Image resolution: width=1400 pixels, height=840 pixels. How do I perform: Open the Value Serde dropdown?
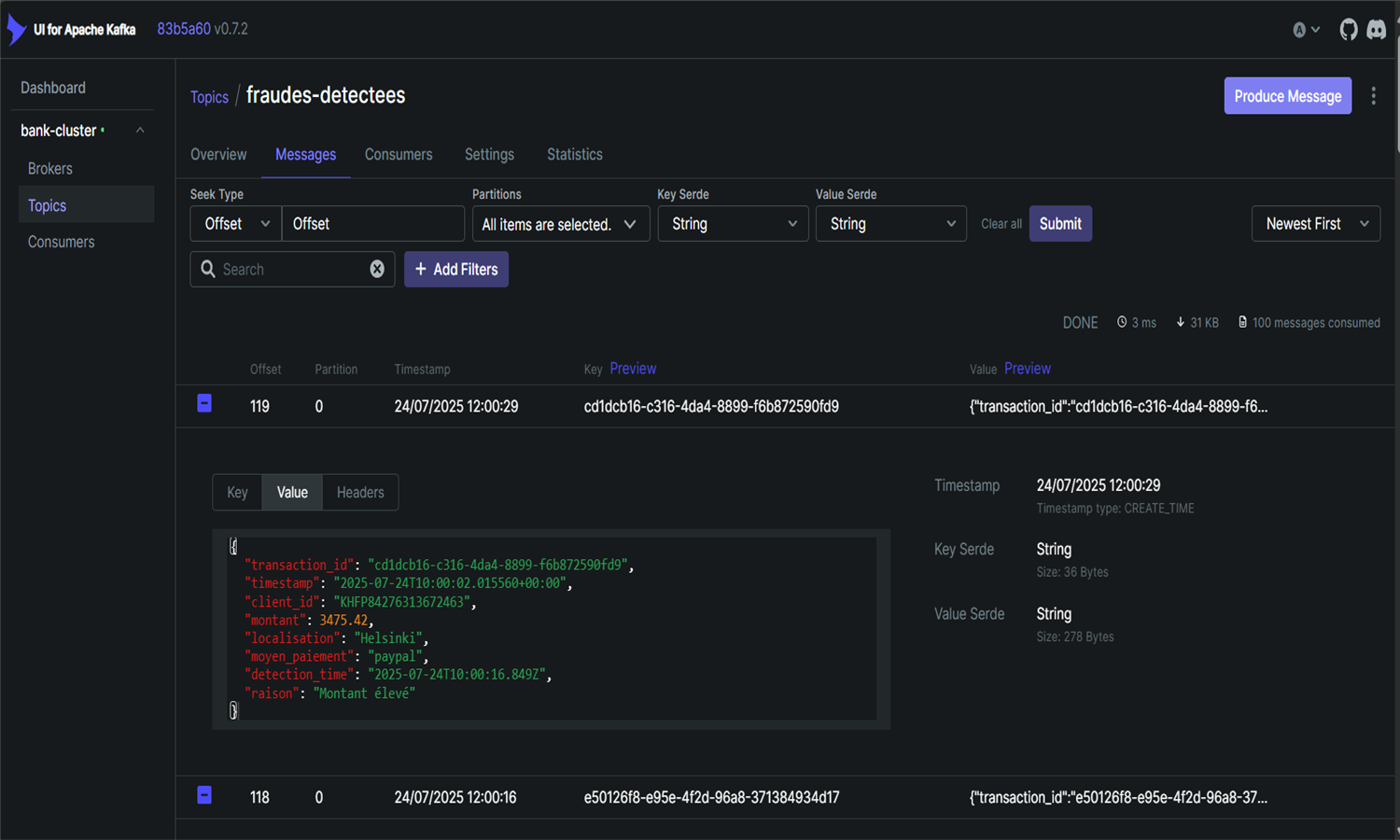click(891, 224)
